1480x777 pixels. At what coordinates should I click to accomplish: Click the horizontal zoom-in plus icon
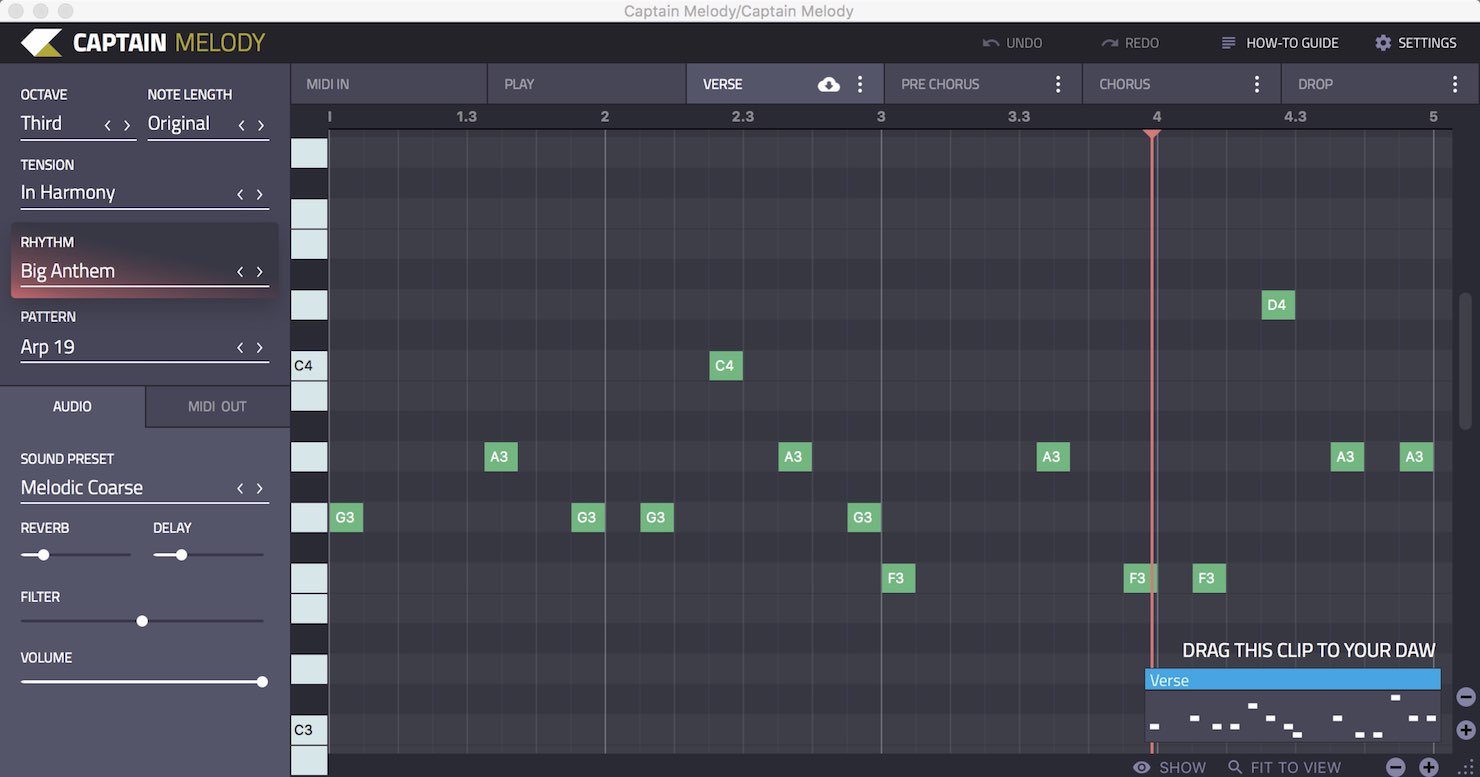click(1429, 767)
